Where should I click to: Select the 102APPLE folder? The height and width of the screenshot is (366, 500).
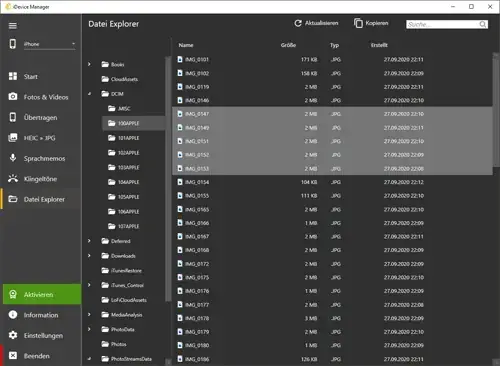123,153
